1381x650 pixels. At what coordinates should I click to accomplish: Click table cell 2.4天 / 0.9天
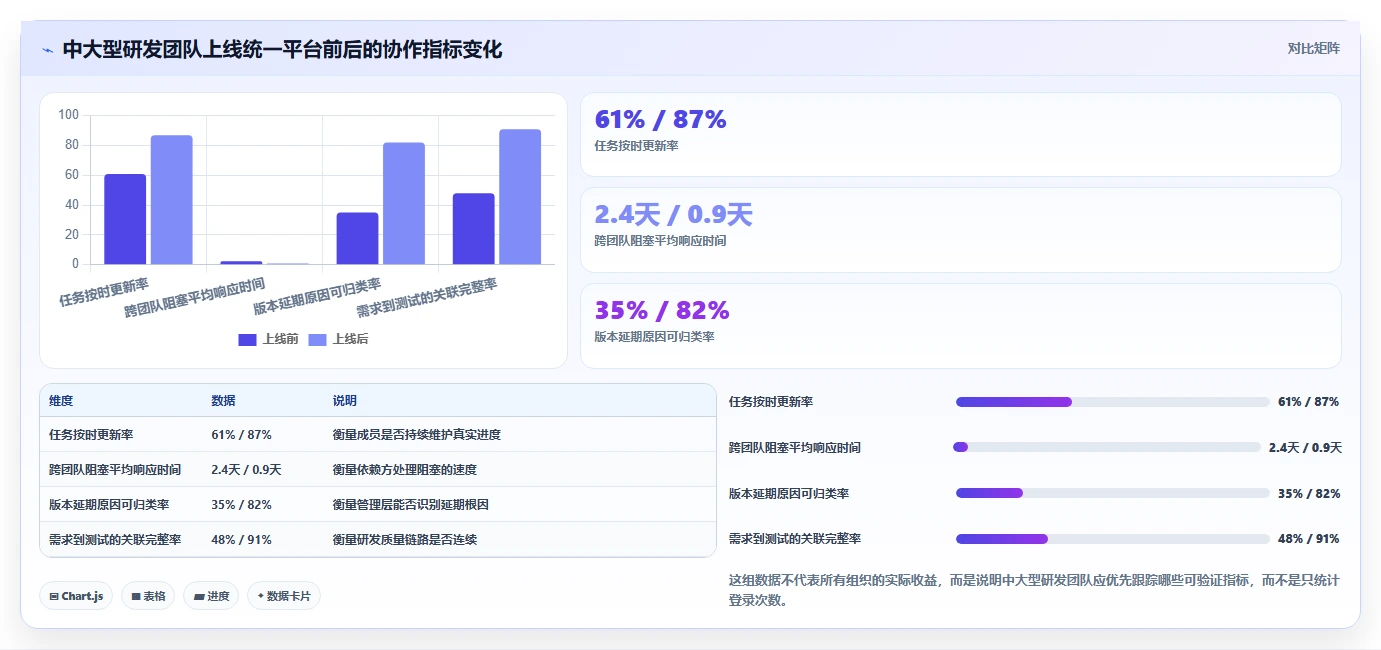[246, 470]
